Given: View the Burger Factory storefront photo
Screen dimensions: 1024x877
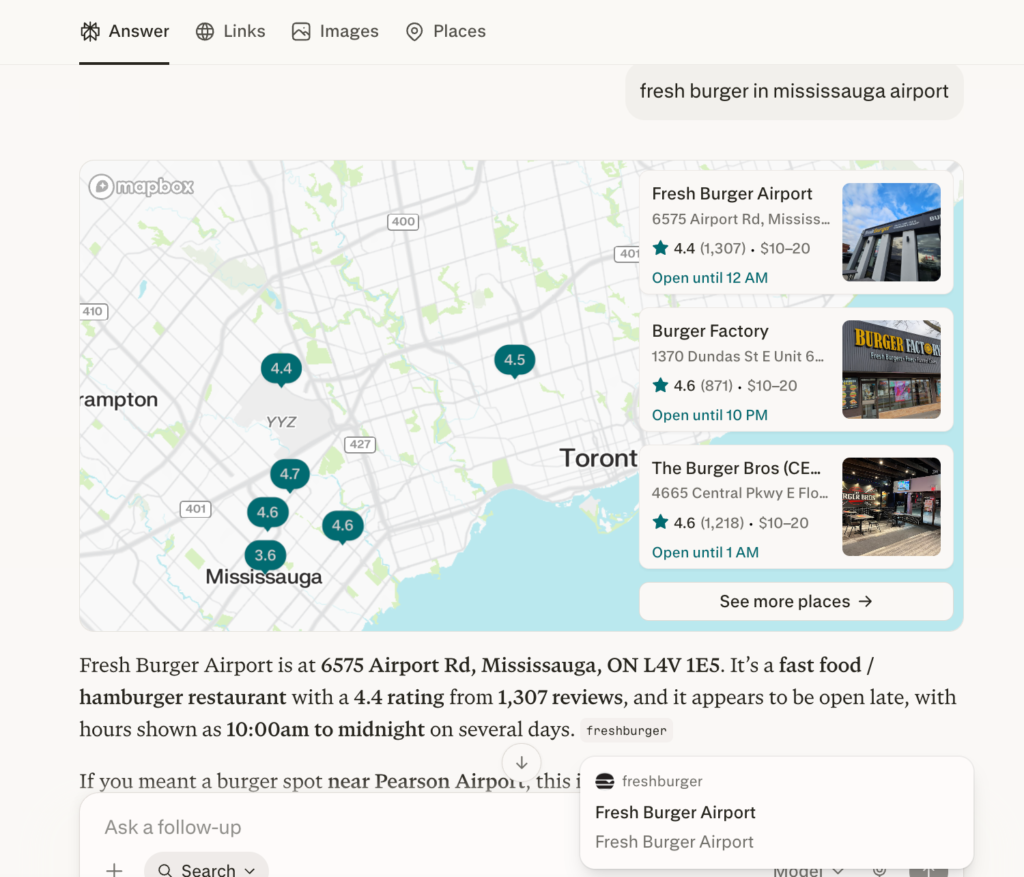Looking at the screenshot, I should (x=891, y=370).
